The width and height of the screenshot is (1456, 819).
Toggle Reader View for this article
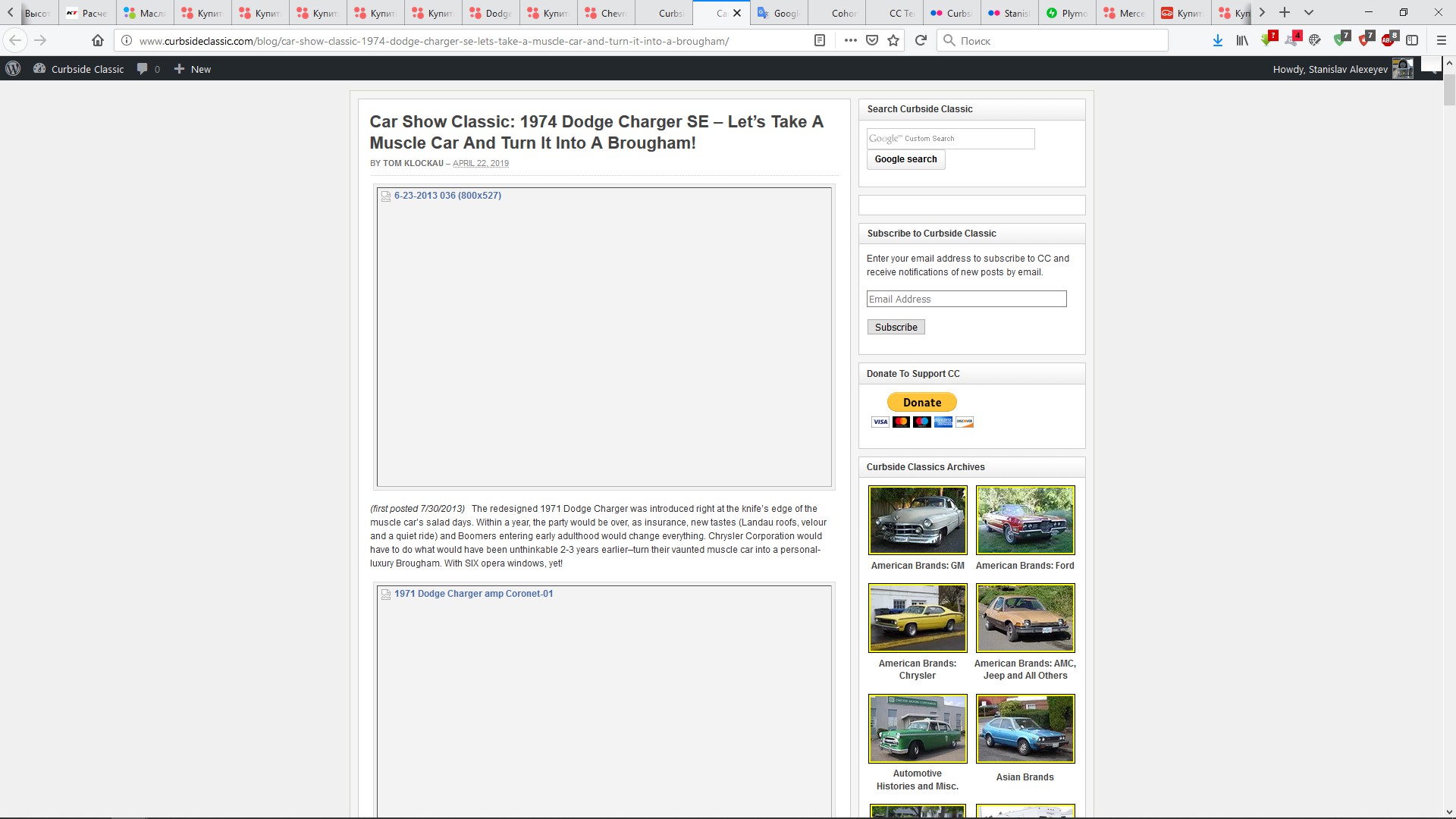coord(820,41)
